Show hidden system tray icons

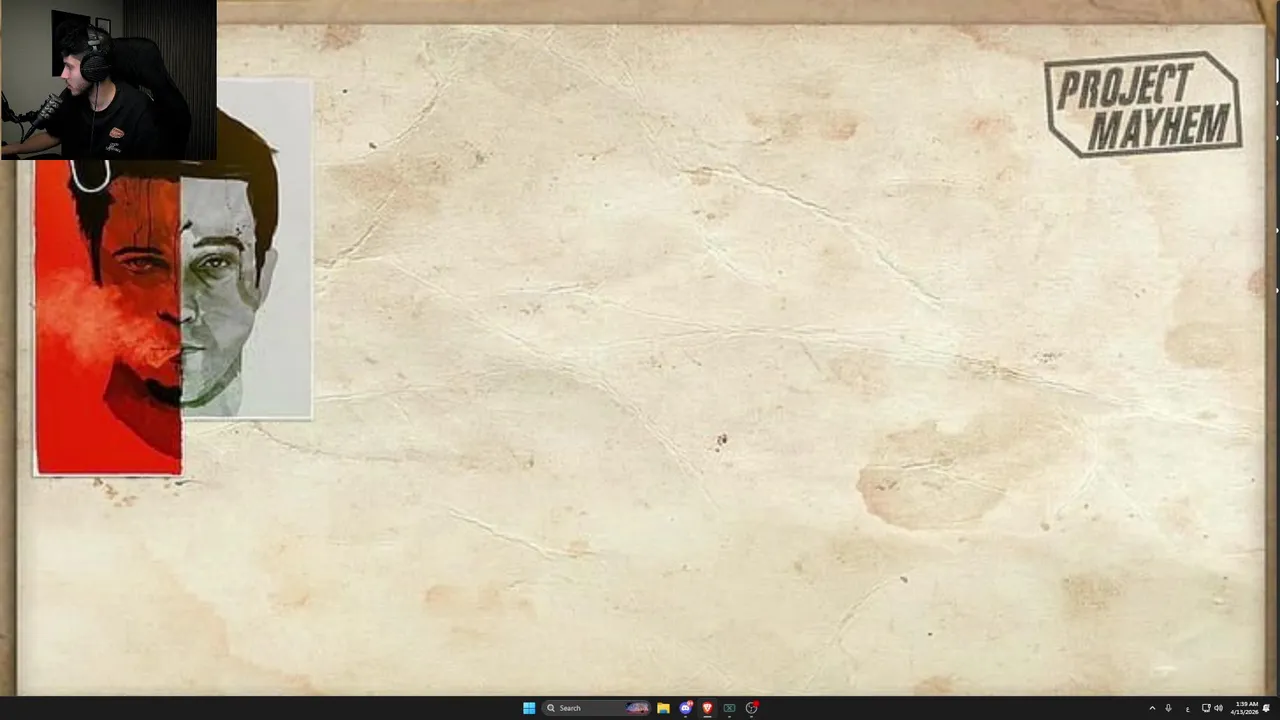pos(1152,708)
